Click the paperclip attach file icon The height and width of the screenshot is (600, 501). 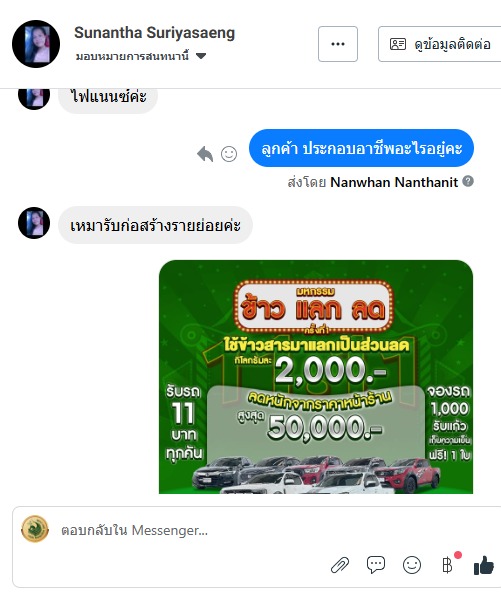(x=340, y=565)
